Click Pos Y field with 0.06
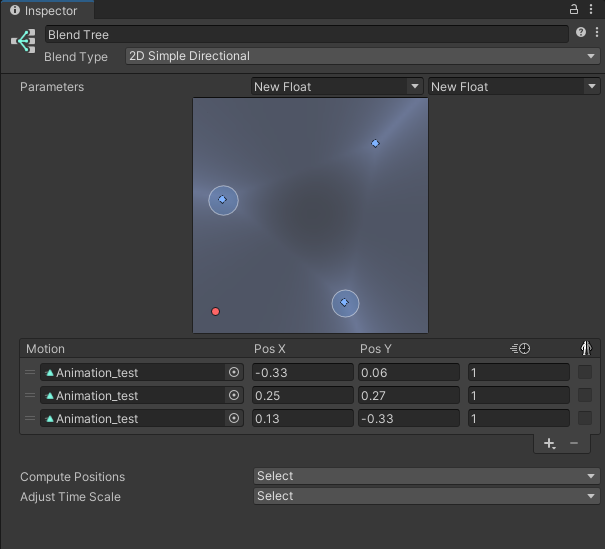The height and width of the screenshot is (549, 605). (x=409, y=372)
